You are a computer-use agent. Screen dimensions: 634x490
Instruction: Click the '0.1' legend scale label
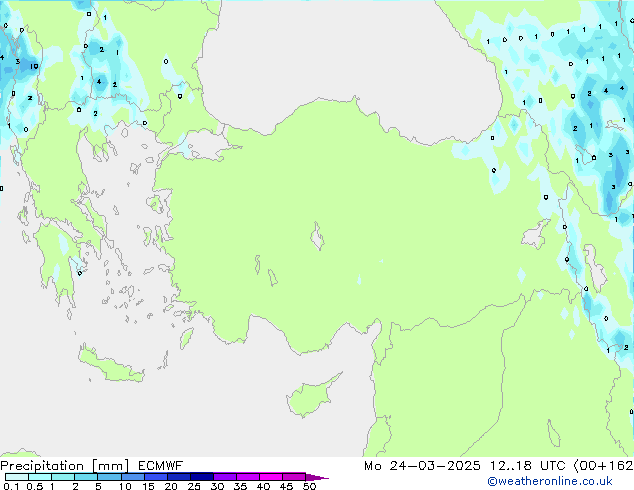11,486
